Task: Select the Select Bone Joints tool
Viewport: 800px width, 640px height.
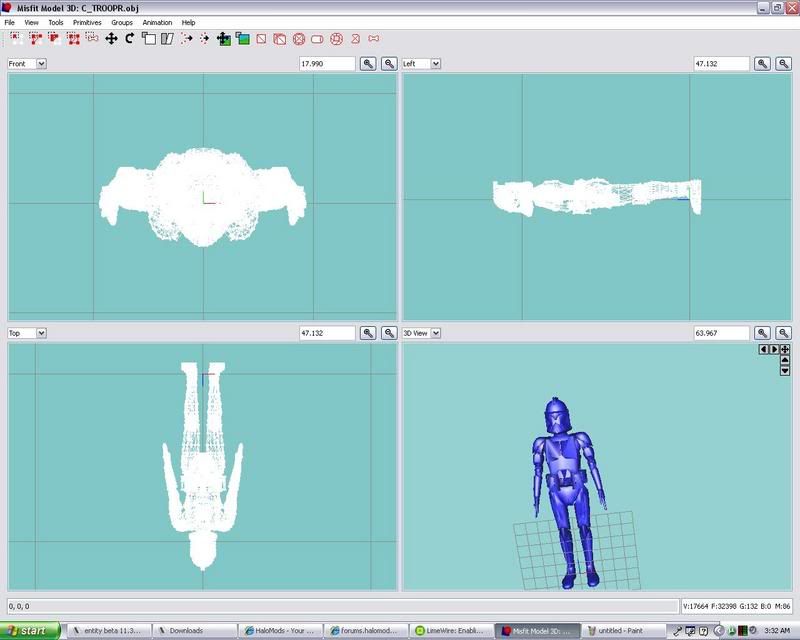Action: click(92, 38)
